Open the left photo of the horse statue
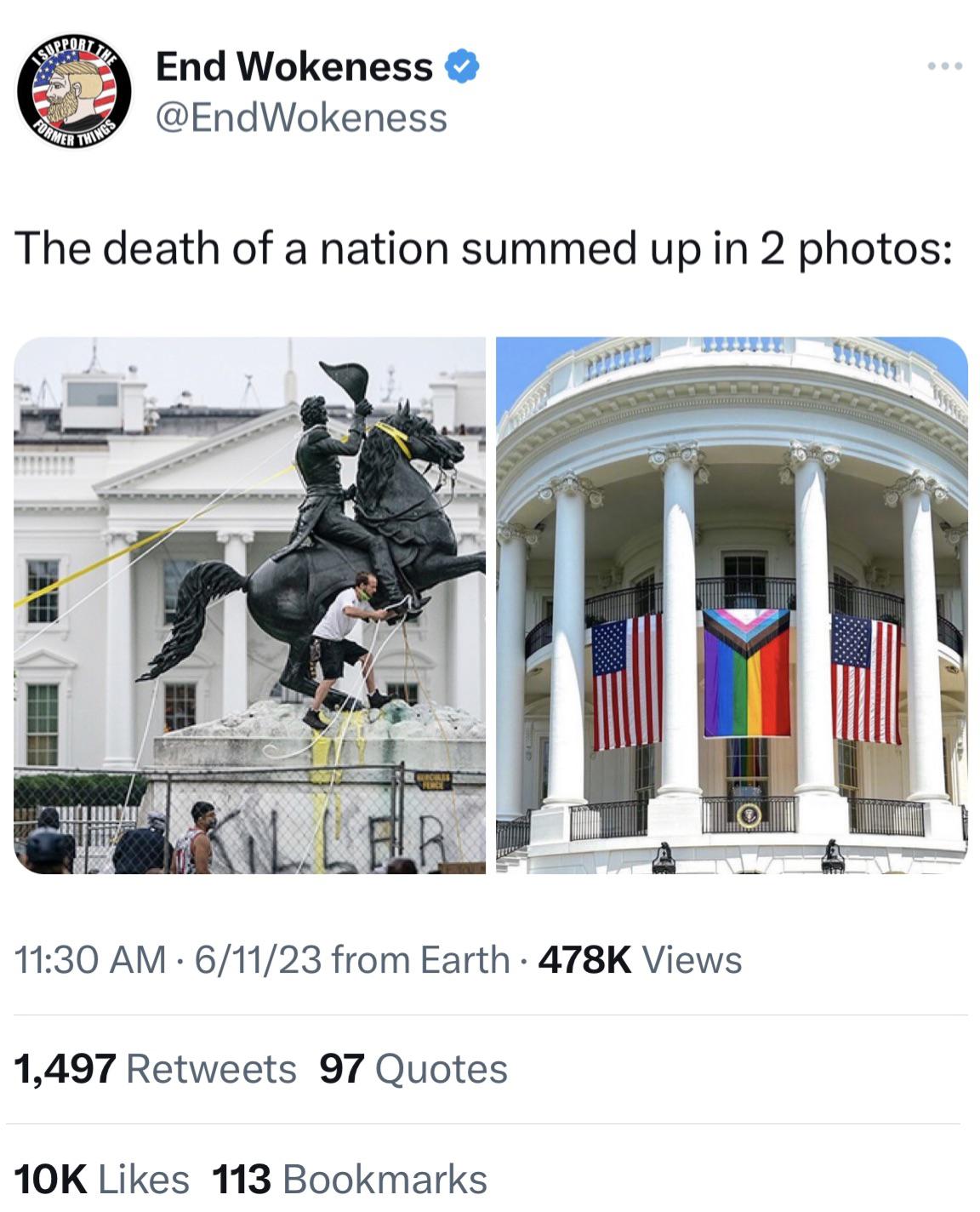 [249, 605]
